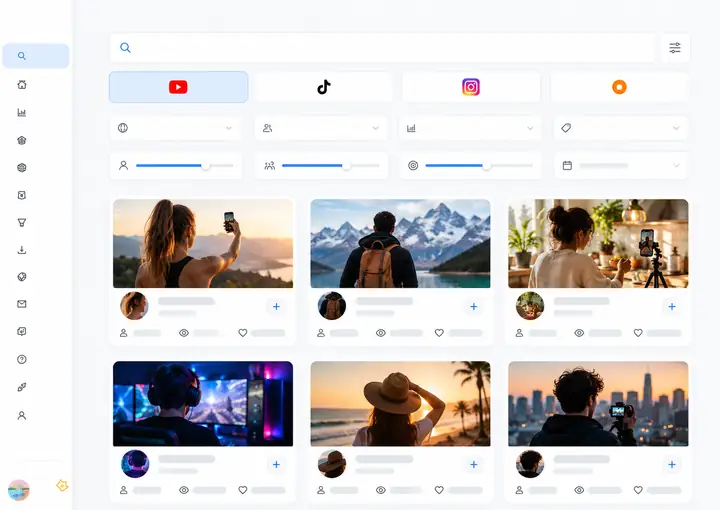Open the rocket icon in the sidebar
Image resolution: width=720 pixels, height=510 pixels.
coord(22,387)
